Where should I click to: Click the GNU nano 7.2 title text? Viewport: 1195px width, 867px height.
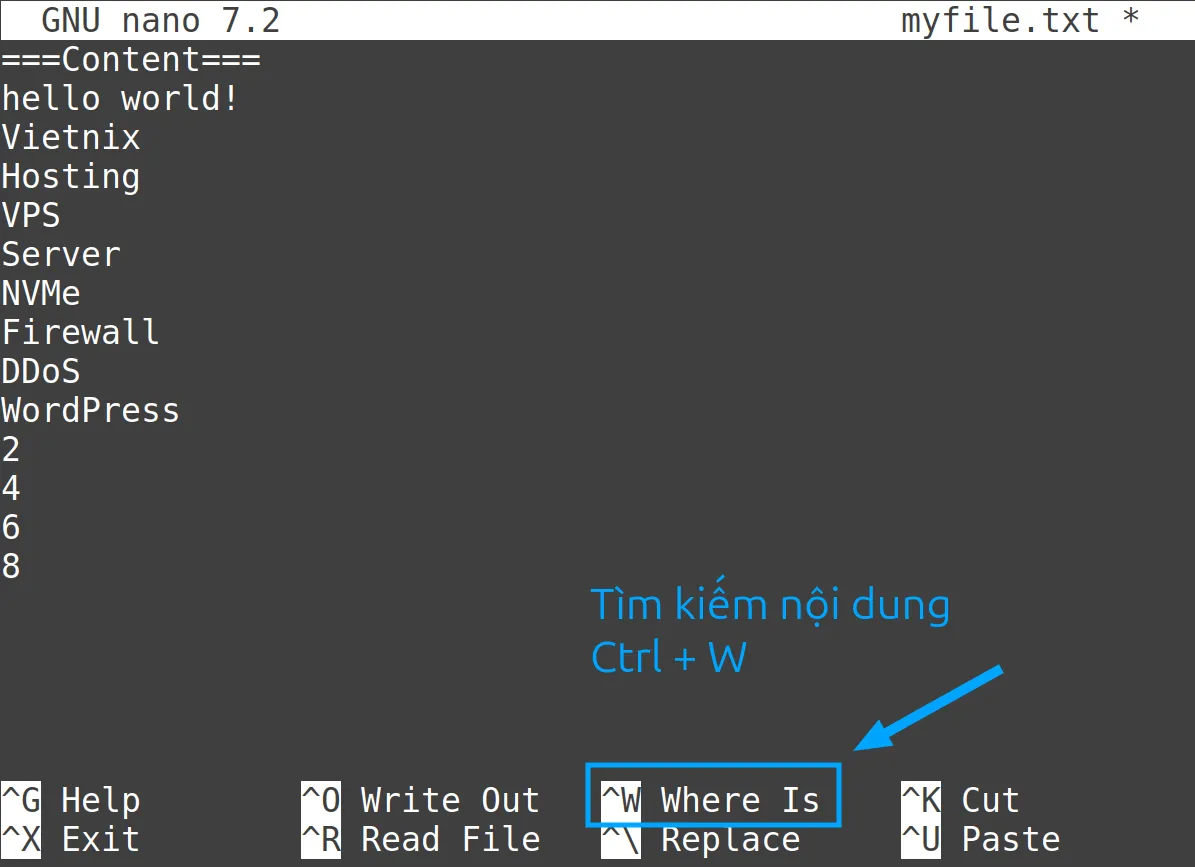(160, 20)
